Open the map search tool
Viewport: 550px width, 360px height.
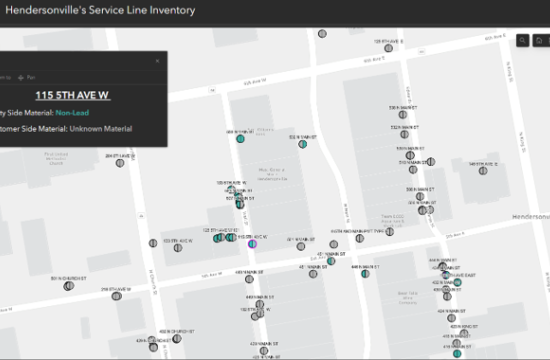pyautogui.click(x=523, y=41)
